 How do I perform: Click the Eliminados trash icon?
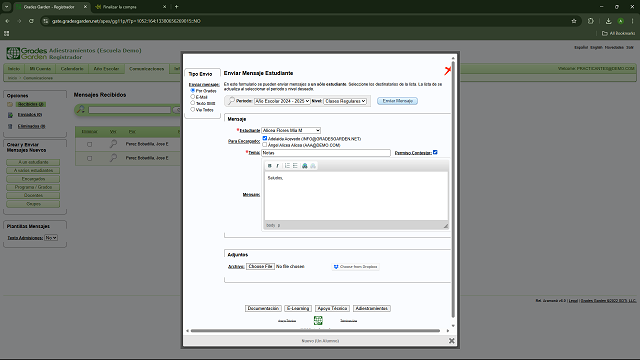(x=10, y=127)
